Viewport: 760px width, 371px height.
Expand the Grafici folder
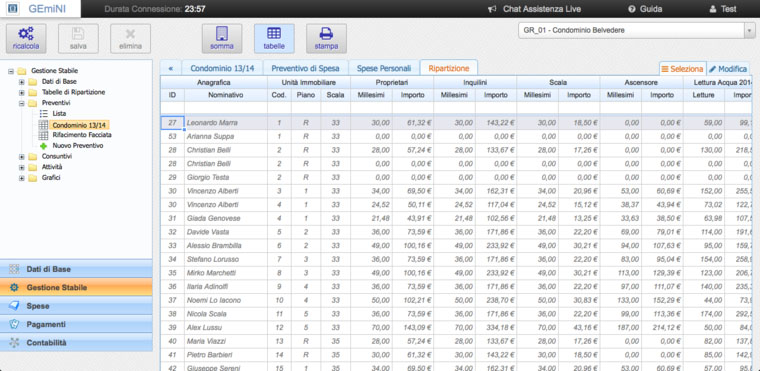coord(21,178)
